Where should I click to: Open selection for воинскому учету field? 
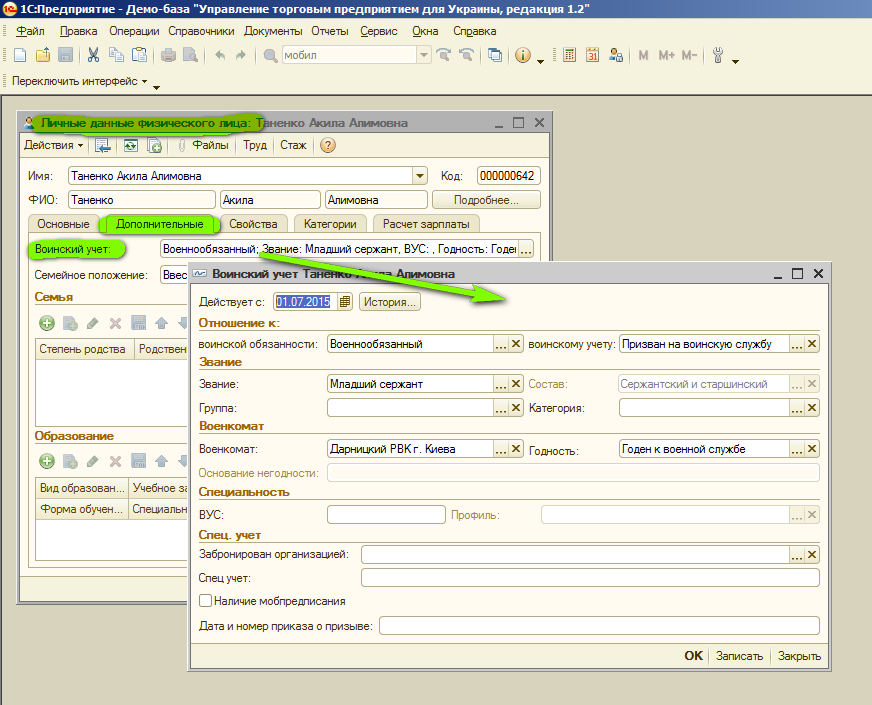click(x=797, y=344)
